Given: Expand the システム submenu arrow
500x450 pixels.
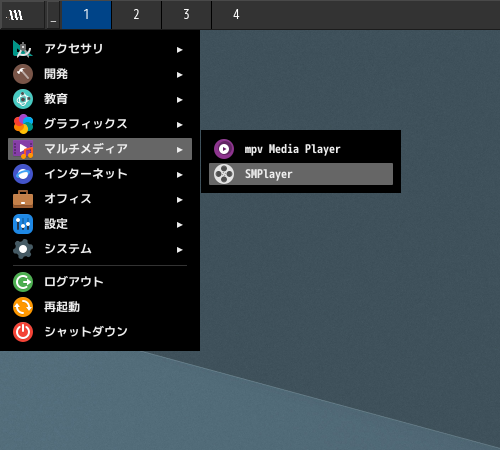Looking at the screenshot, I should (180, 250).
